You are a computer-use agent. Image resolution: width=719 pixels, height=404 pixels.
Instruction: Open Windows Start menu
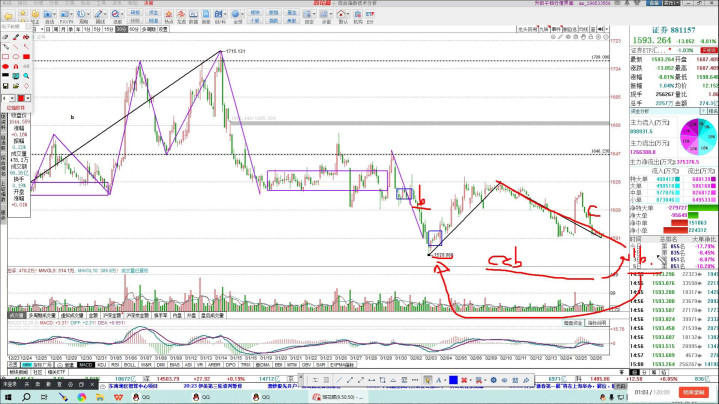(x=8, y=397)
